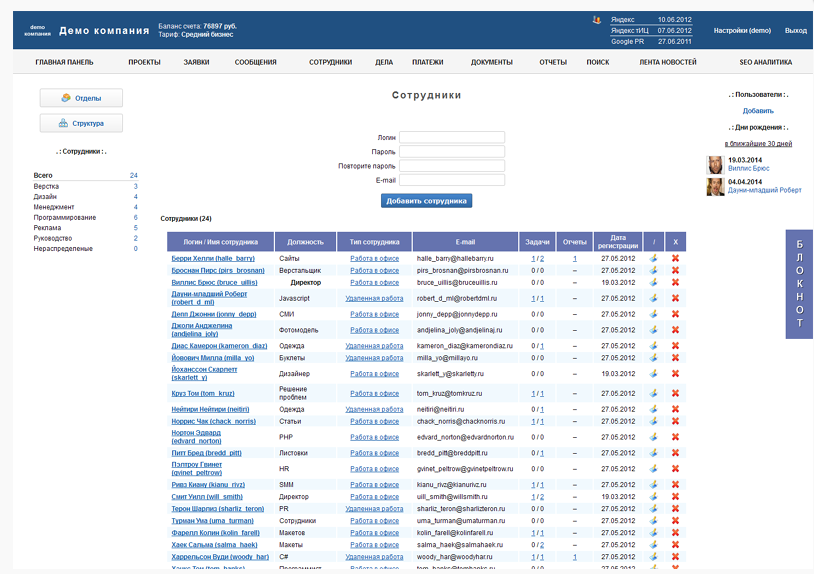This screenshot has width=814, height=574.
Task: Click edit icon for Фарелл Колин row
Action: click(654, 532)
